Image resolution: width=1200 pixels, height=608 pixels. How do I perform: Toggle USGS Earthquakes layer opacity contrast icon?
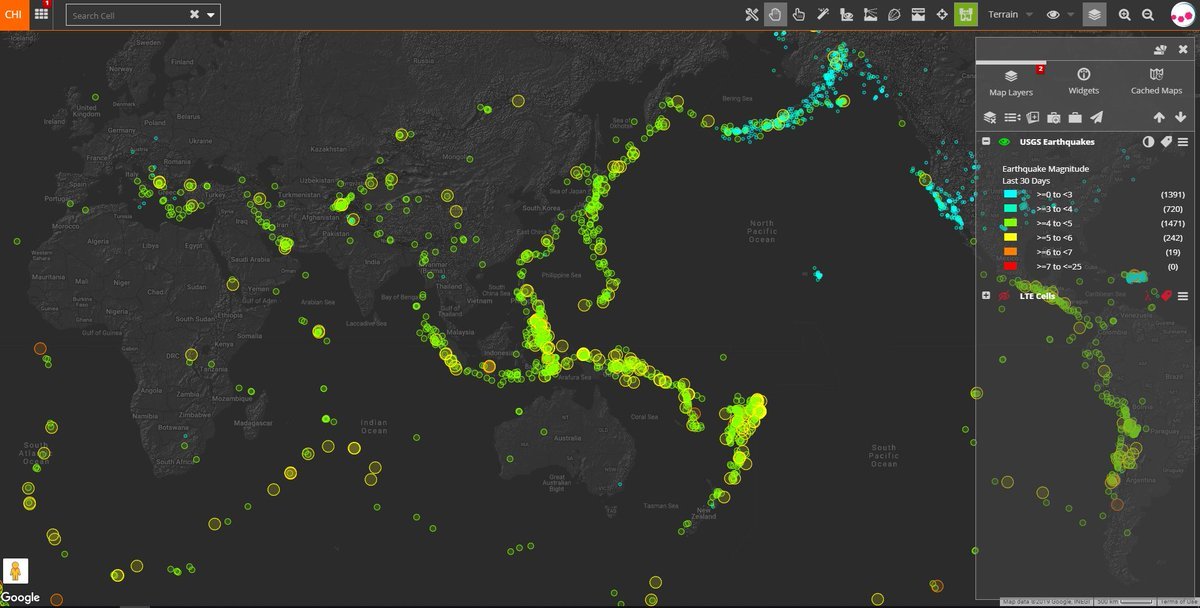click(1148, 142)
